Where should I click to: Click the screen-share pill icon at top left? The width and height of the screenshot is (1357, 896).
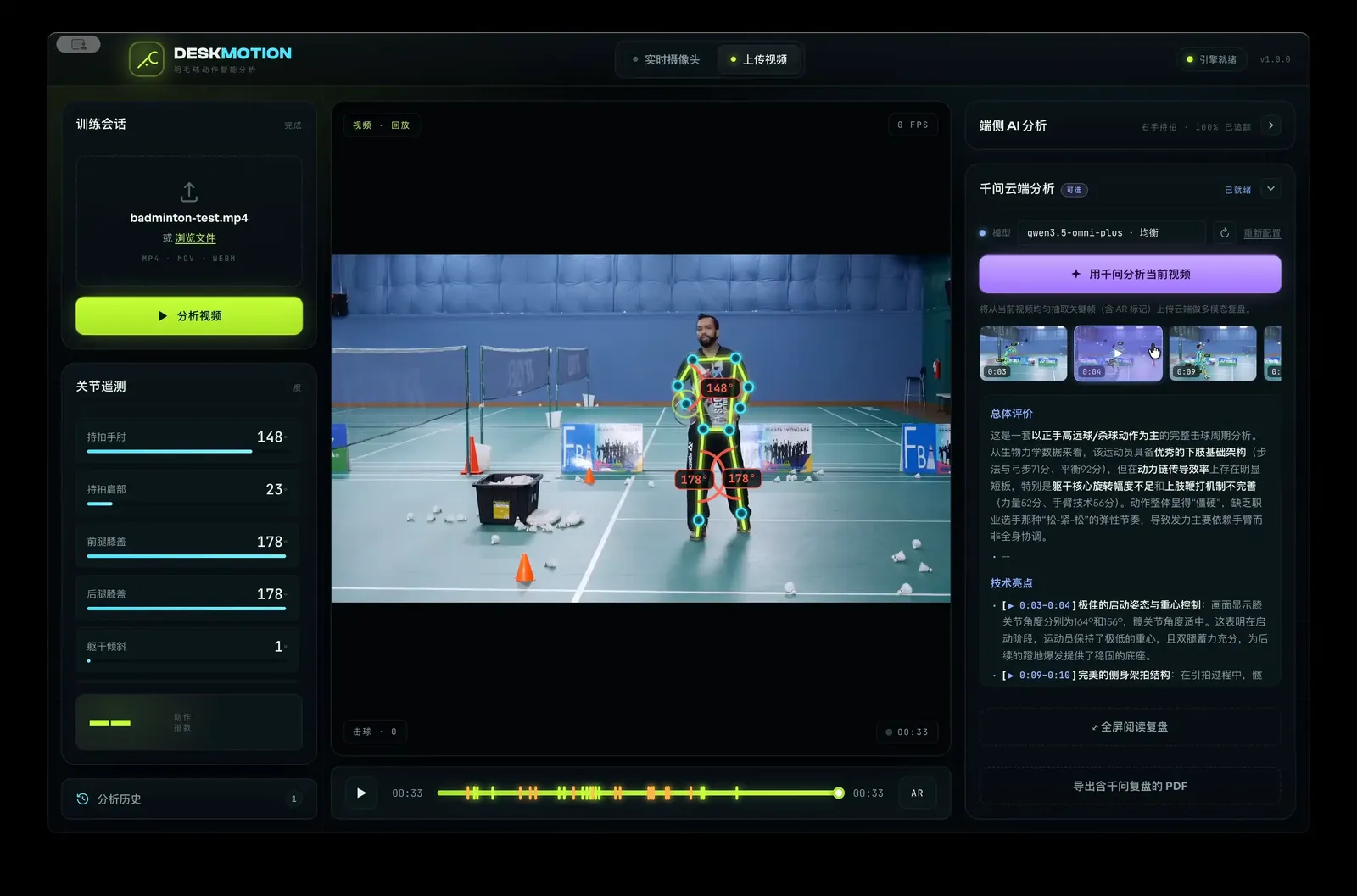coord(79,44)
